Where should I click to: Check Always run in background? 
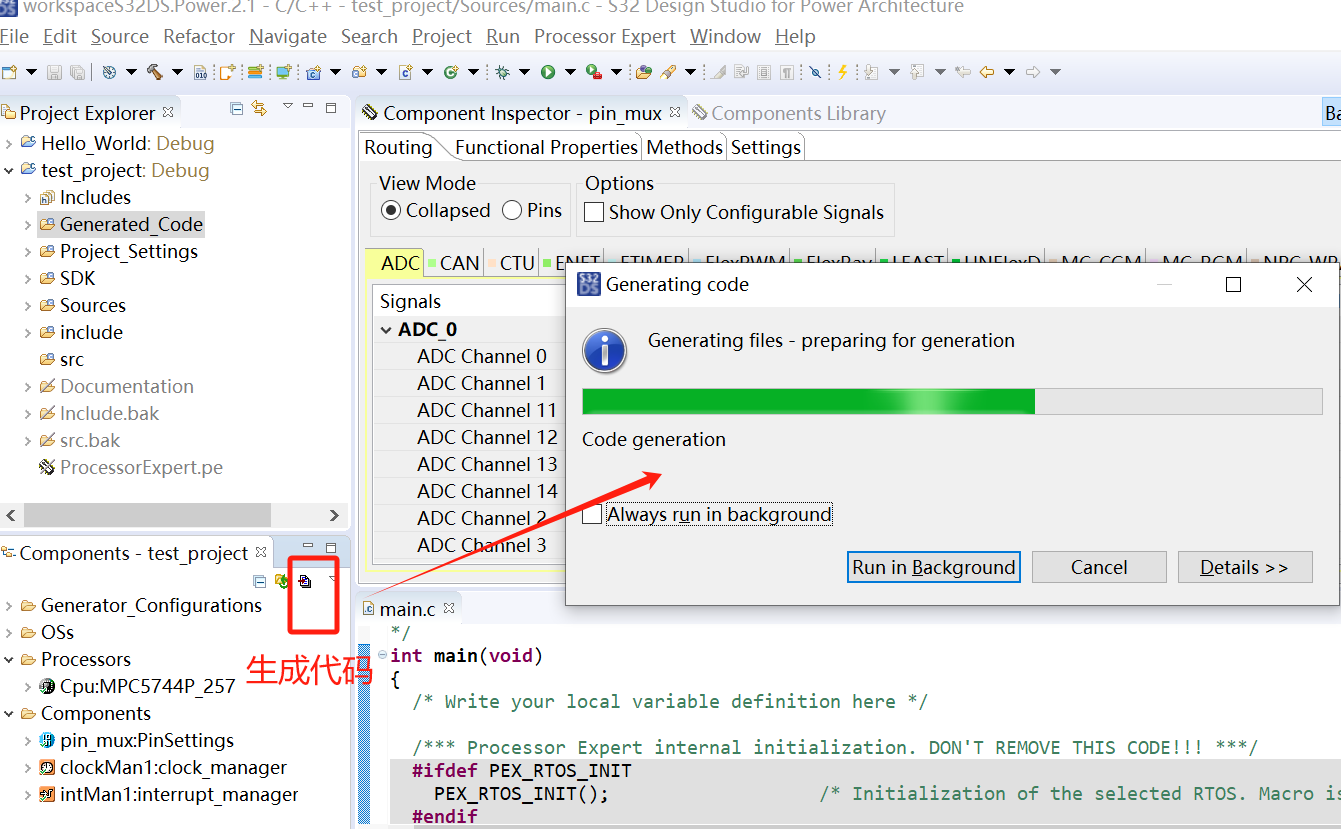click(593, 514)
